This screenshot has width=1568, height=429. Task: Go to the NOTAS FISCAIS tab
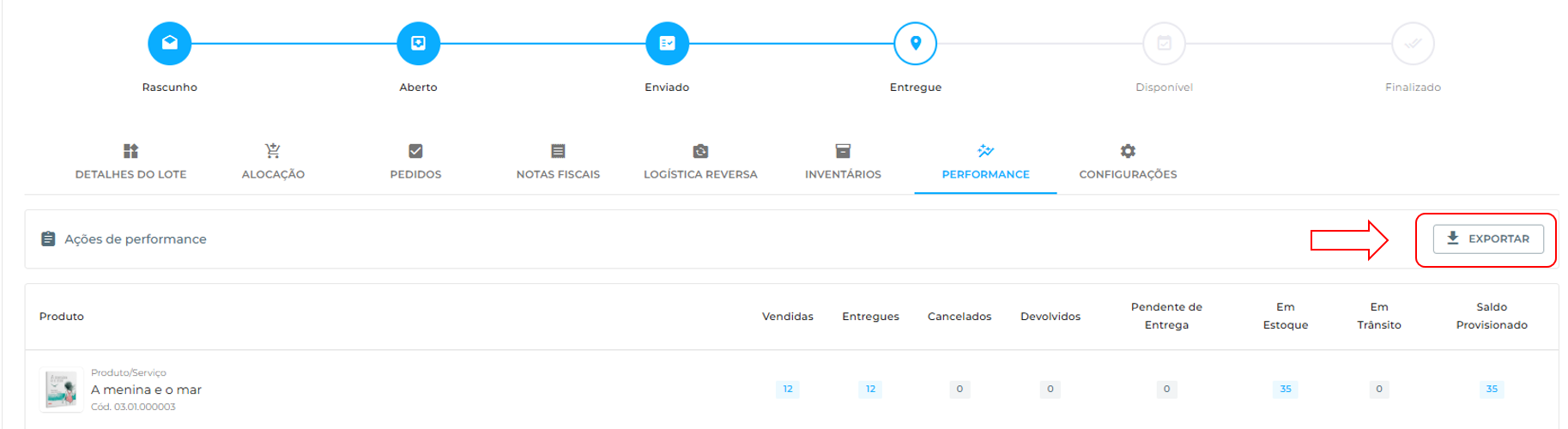(x=558, y=174)
